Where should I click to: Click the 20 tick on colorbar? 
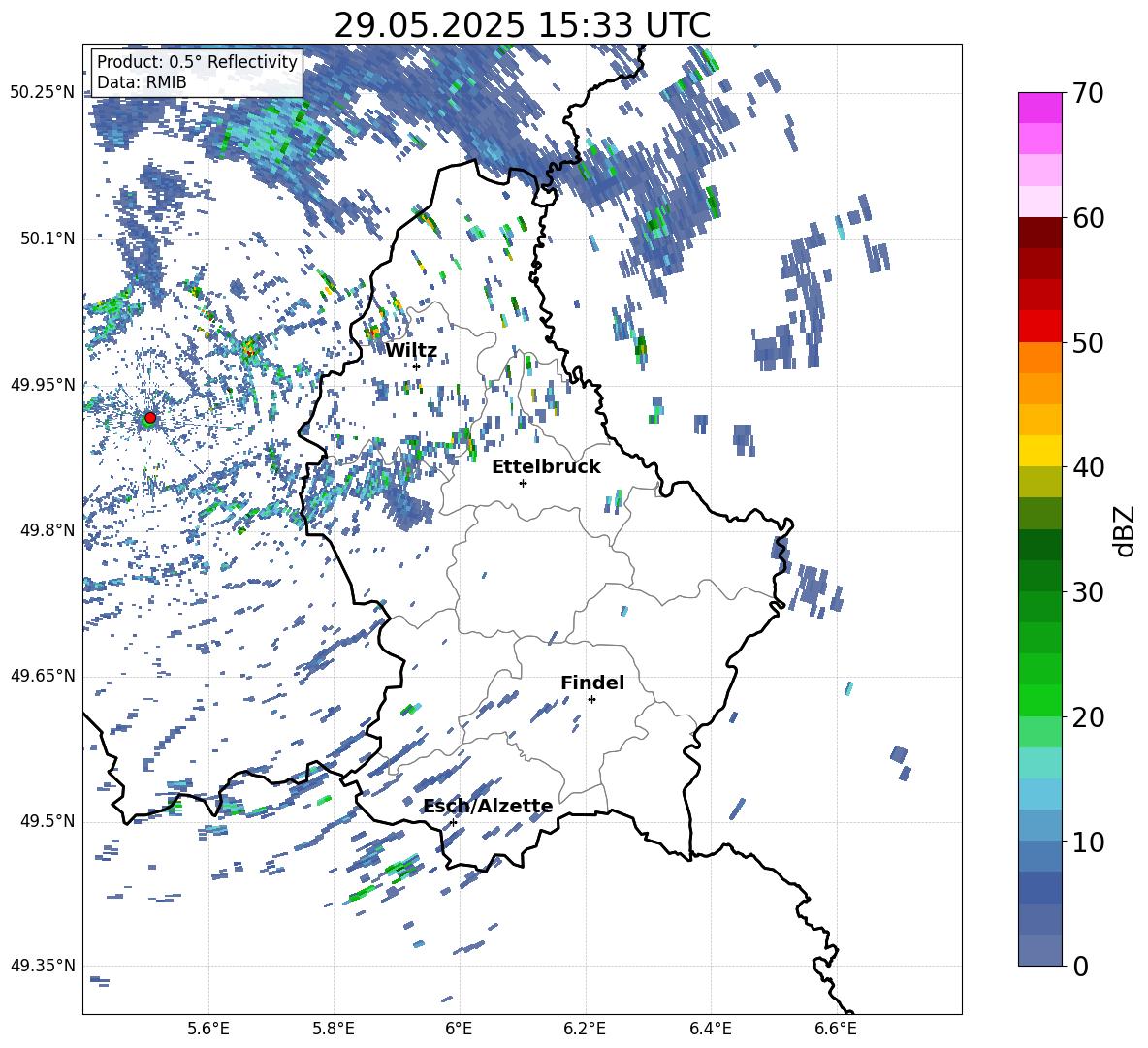pos(1088,717)
